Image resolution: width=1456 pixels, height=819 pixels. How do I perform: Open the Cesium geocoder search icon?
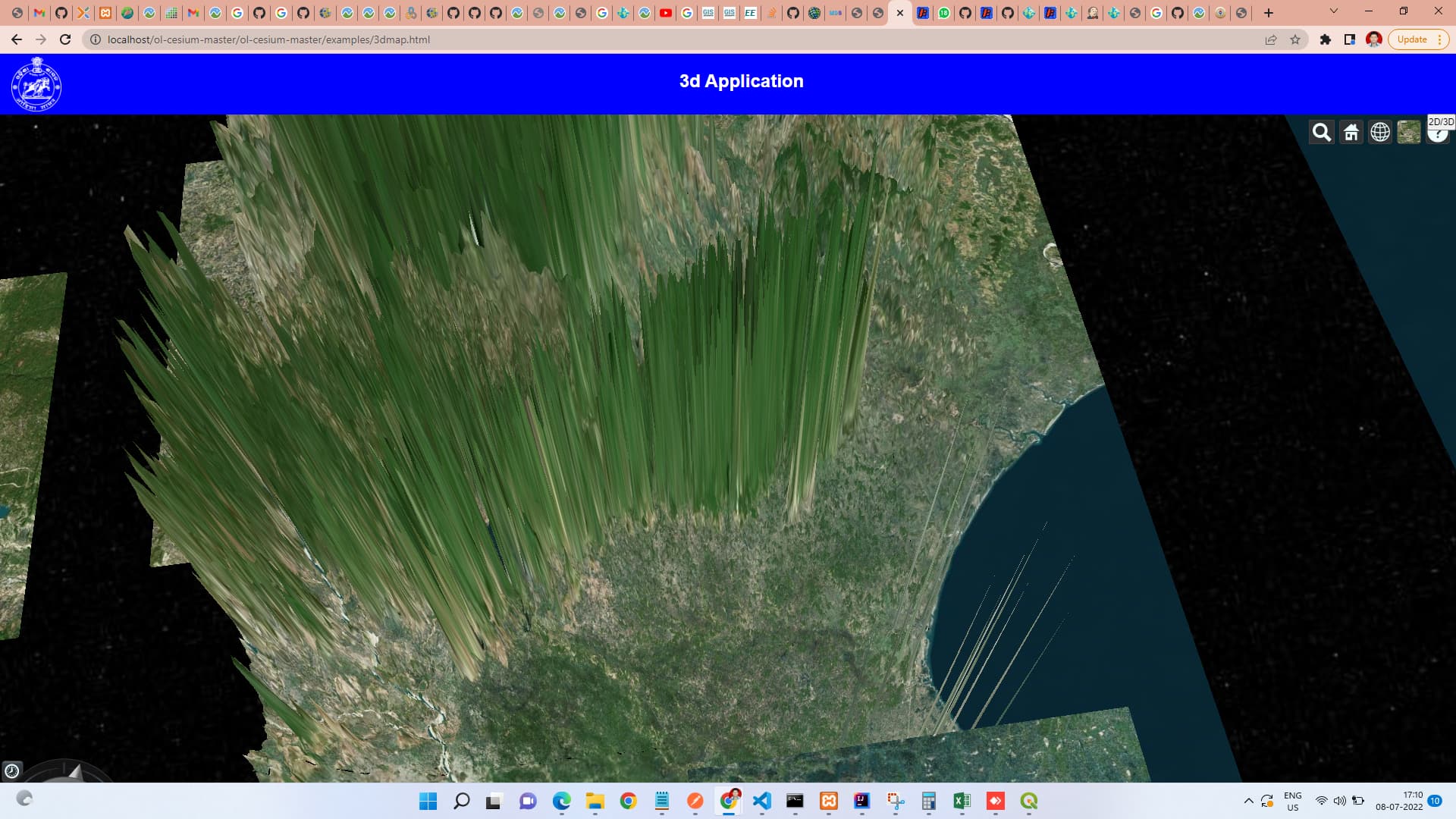pos(1321,133)
